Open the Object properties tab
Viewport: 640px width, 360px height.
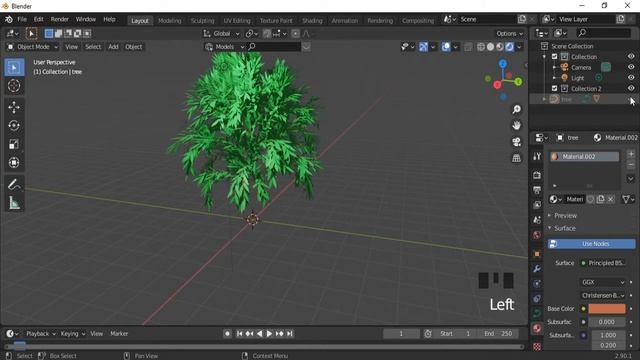click(x=537, y=253)
